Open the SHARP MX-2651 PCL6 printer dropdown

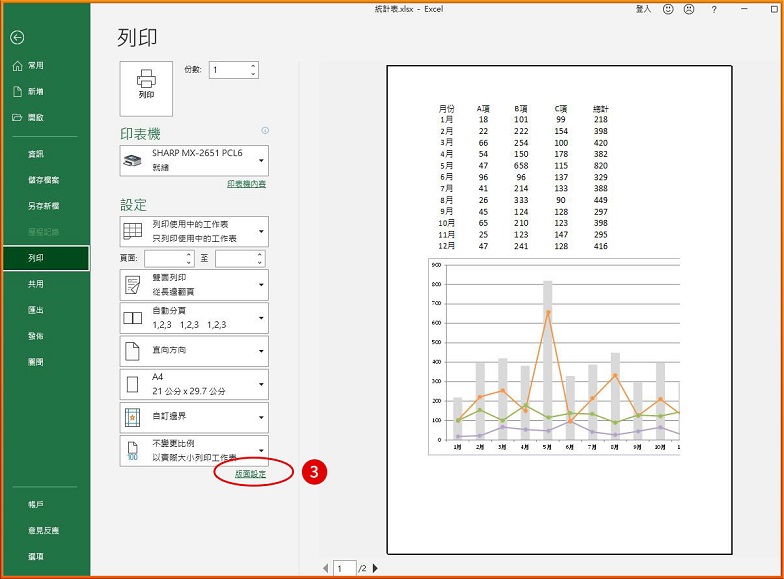click(194, 160)
